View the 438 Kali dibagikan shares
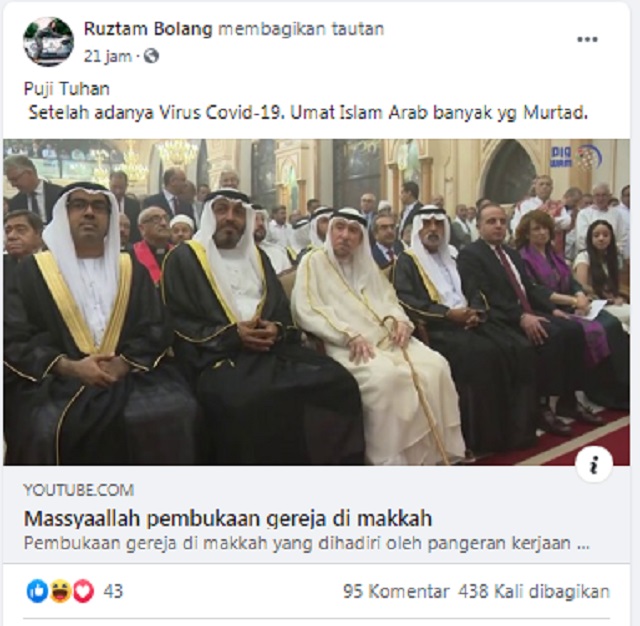 (x=534, y=591)
